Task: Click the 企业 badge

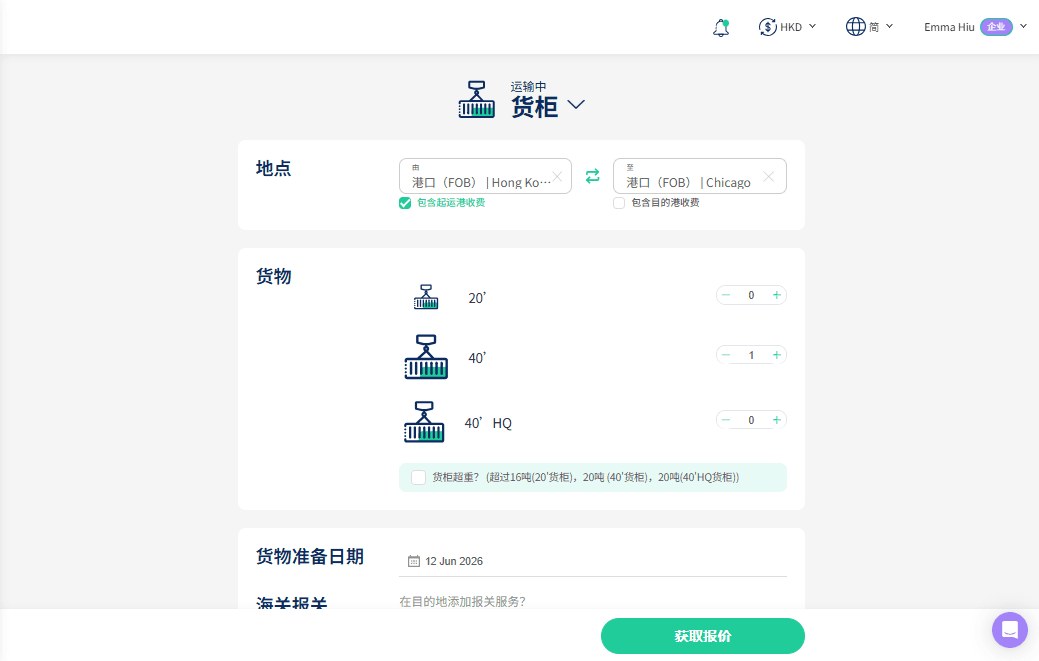Action: coord(996,26)
